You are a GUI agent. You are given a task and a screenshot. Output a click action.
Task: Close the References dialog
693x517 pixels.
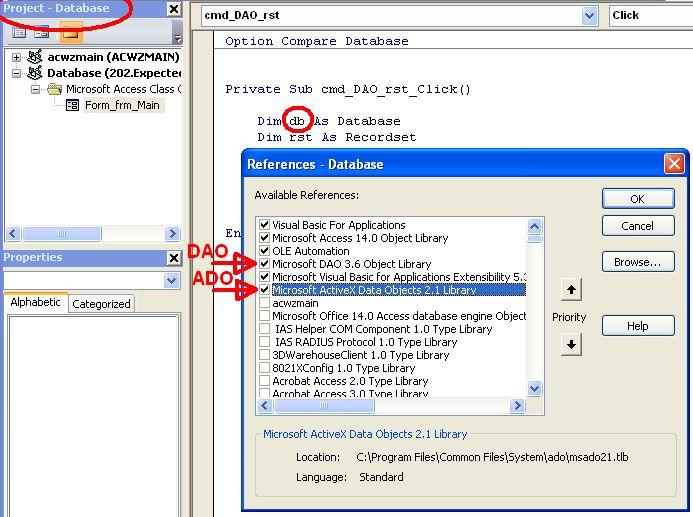click(x=674, y=164)
